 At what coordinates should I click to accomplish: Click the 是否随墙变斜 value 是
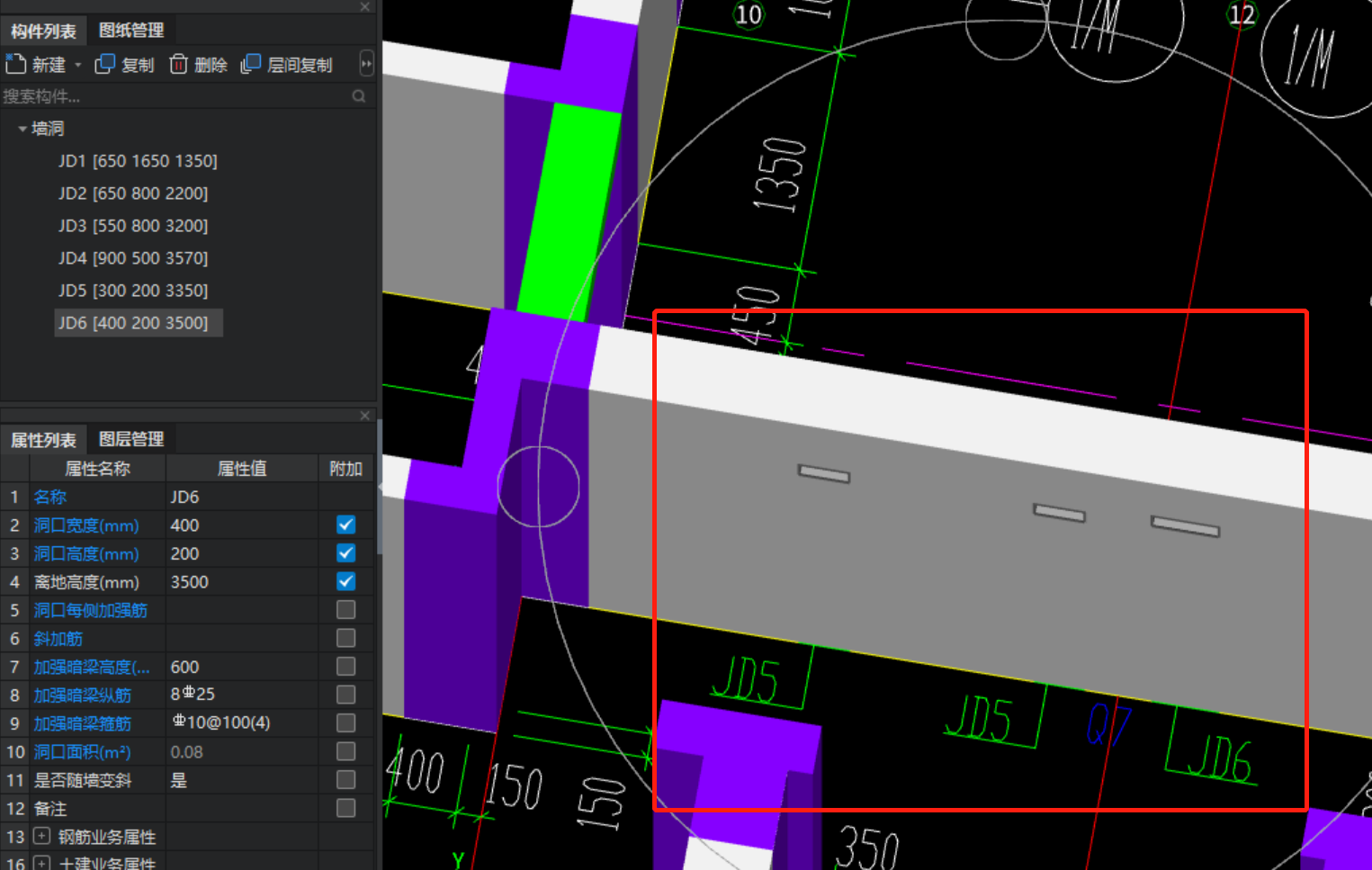coord(242,780)
